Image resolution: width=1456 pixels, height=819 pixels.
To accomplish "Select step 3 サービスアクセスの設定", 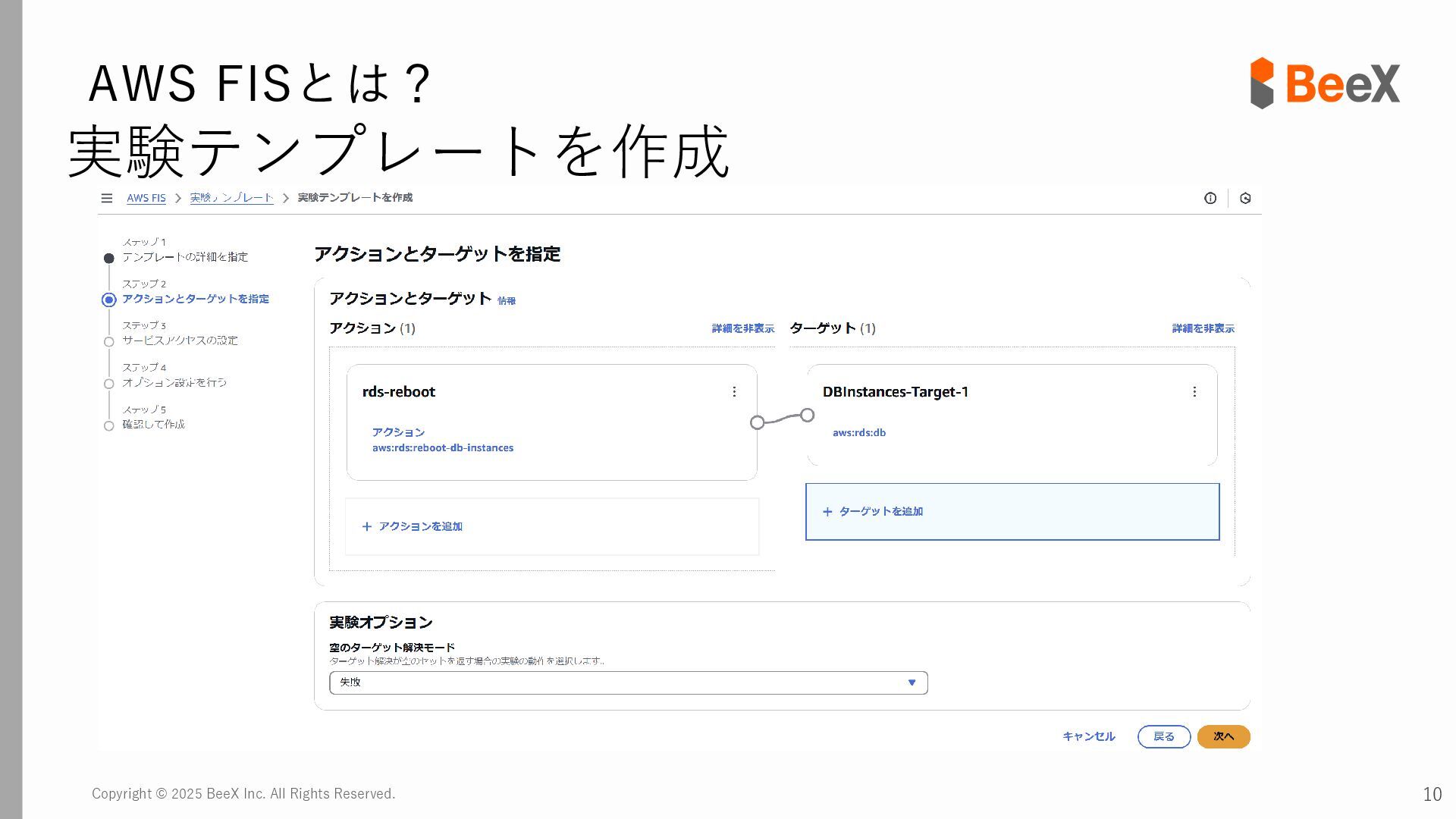I will tap(180, 340).
